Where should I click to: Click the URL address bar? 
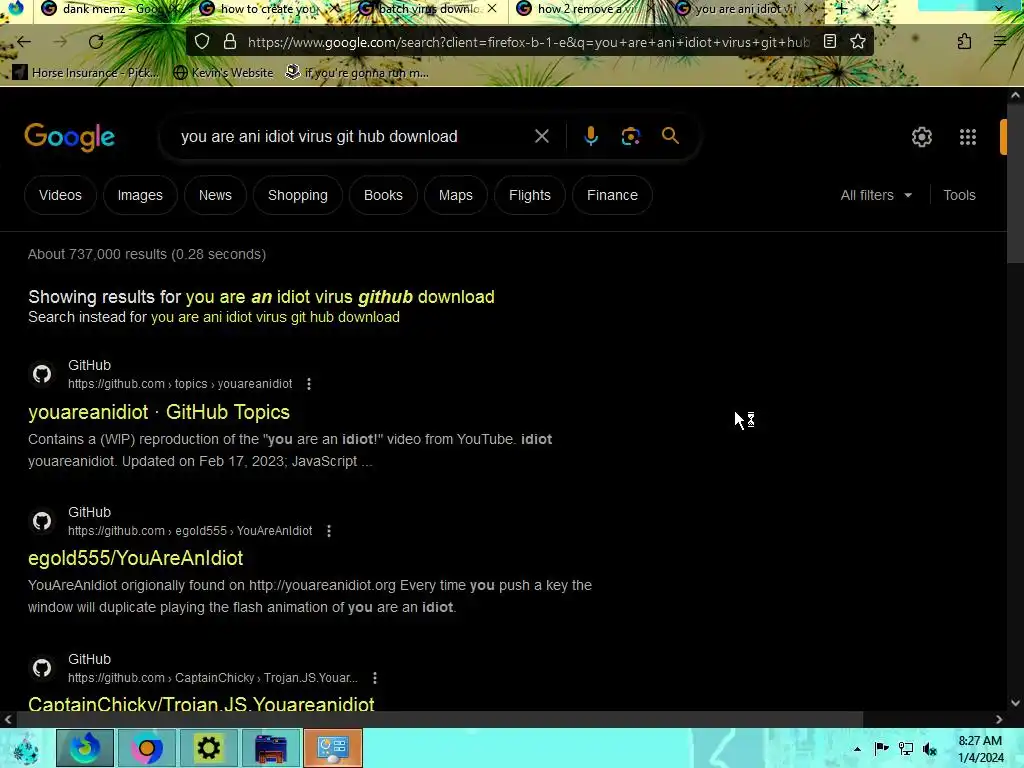pos(528,42)
